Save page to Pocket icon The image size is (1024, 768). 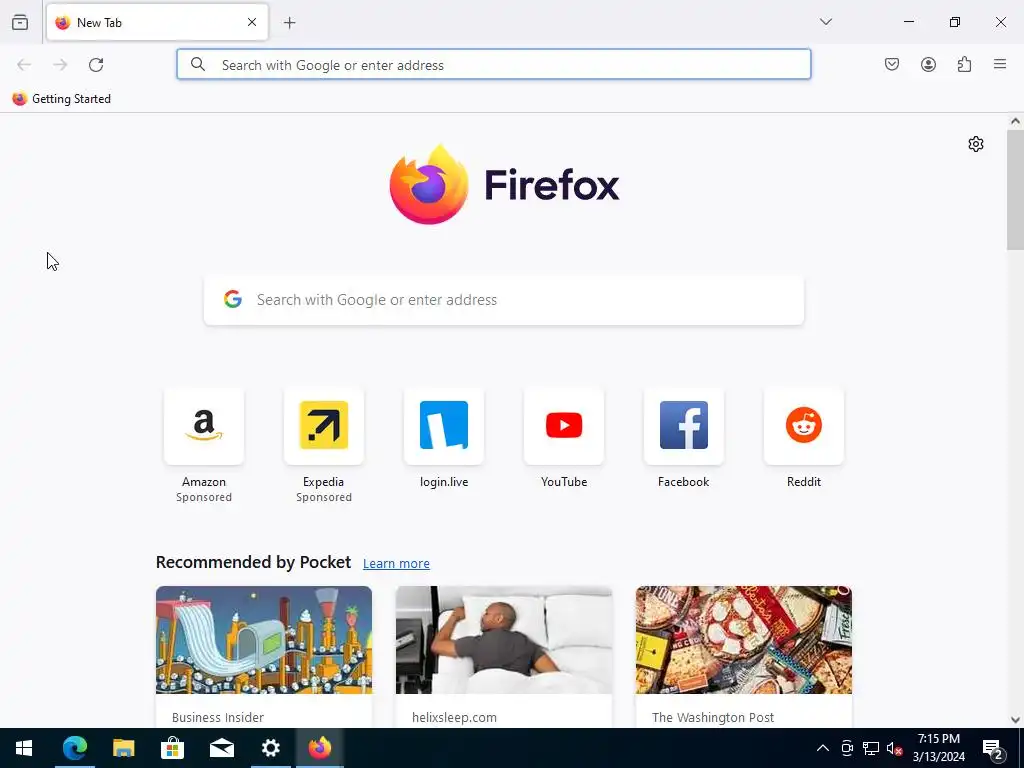[x=892, y=64]
